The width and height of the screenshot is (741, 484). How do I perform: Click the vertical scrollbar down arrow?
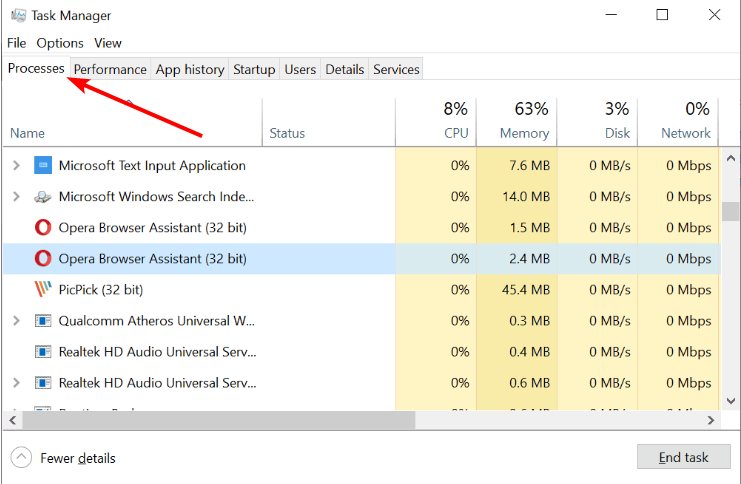pyautogui.click(x=731, y=401)
